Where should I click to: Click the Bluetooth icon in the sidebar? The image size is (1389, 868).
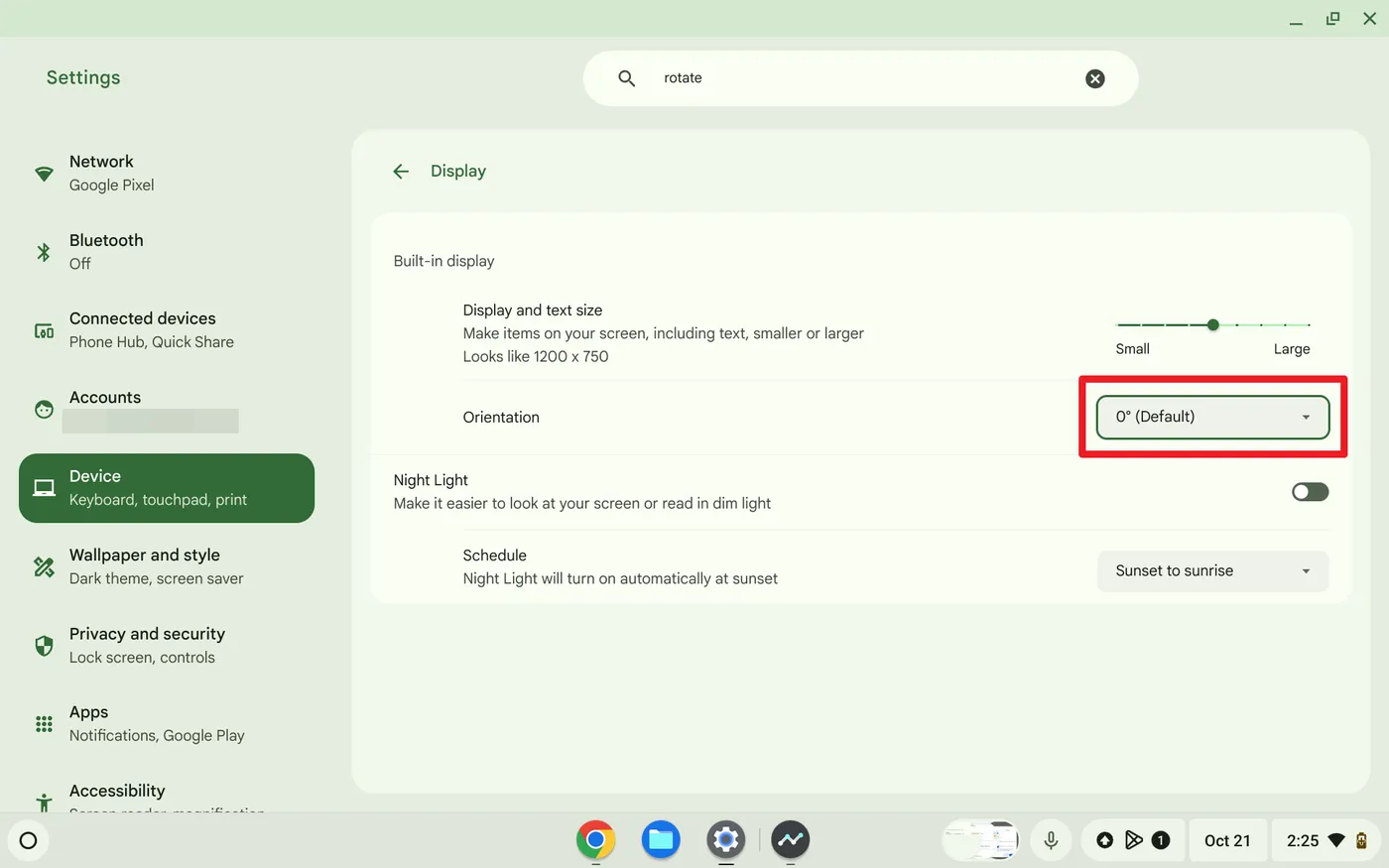coord(44,252)
